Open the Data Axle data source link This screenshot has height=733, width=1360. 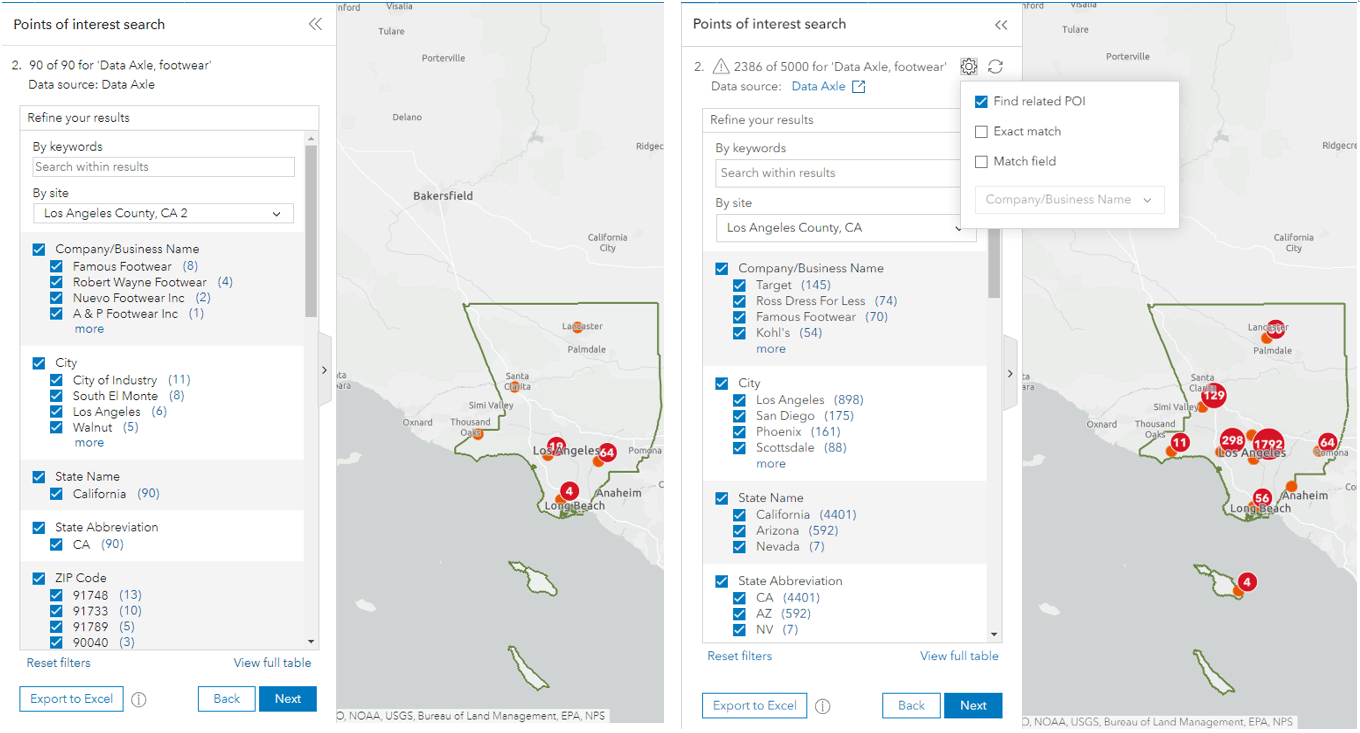[818, 87]
